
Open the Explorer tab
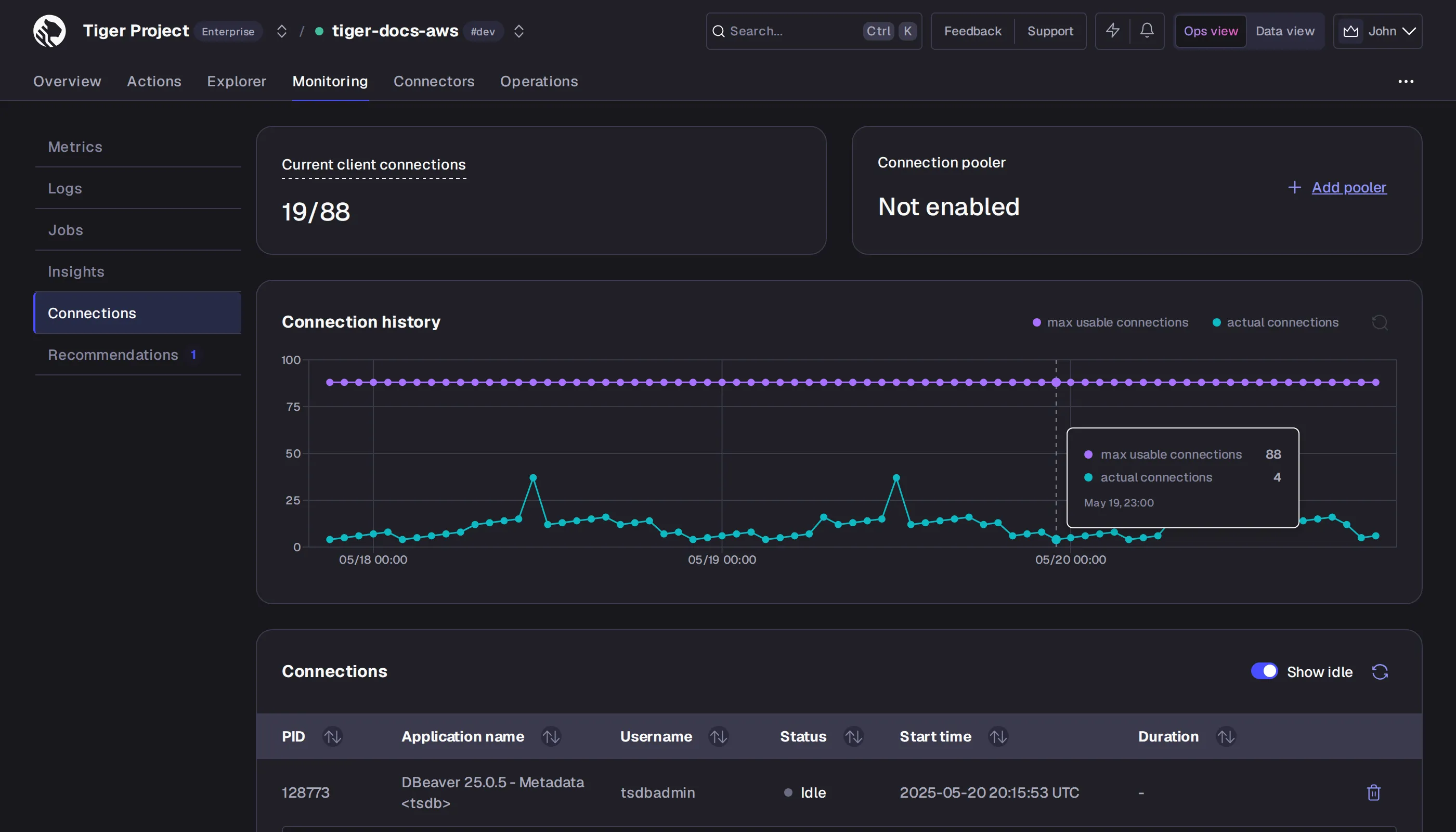(x=237, y=81)
